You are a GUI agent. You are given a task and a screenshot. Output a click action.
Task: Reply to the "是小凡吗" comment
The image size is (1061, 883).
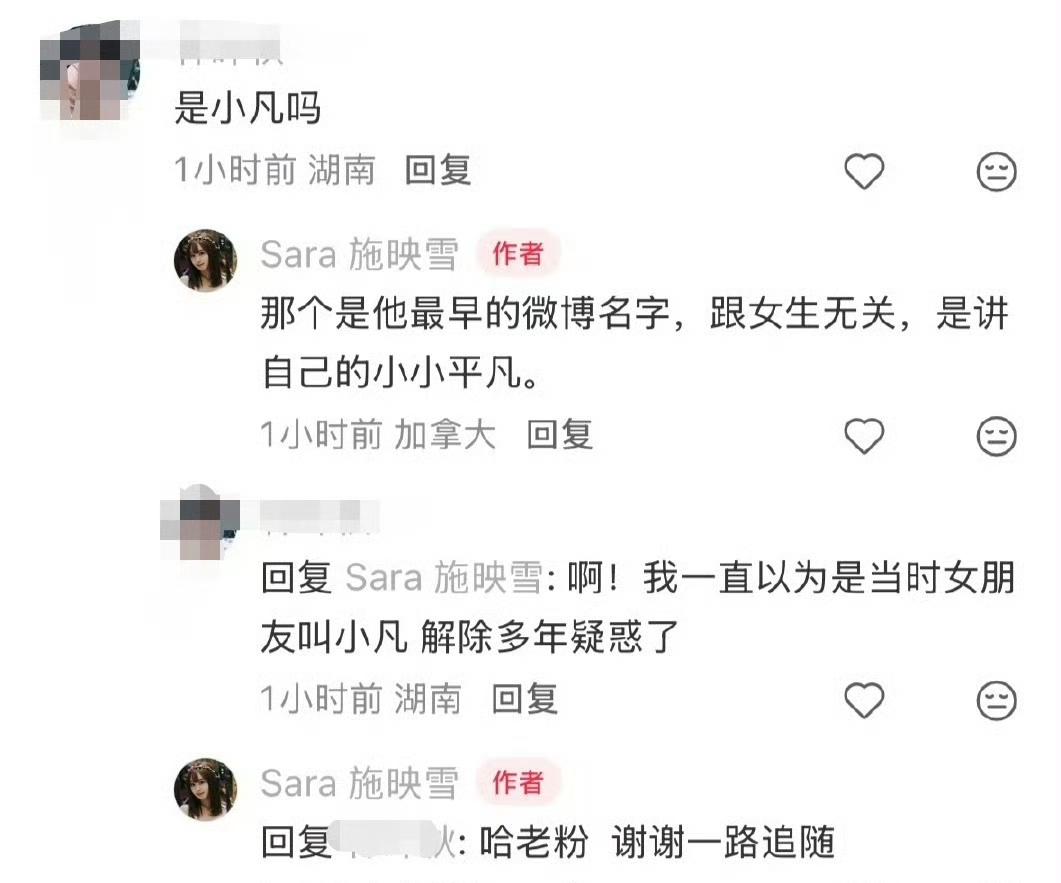pos(438,170)
